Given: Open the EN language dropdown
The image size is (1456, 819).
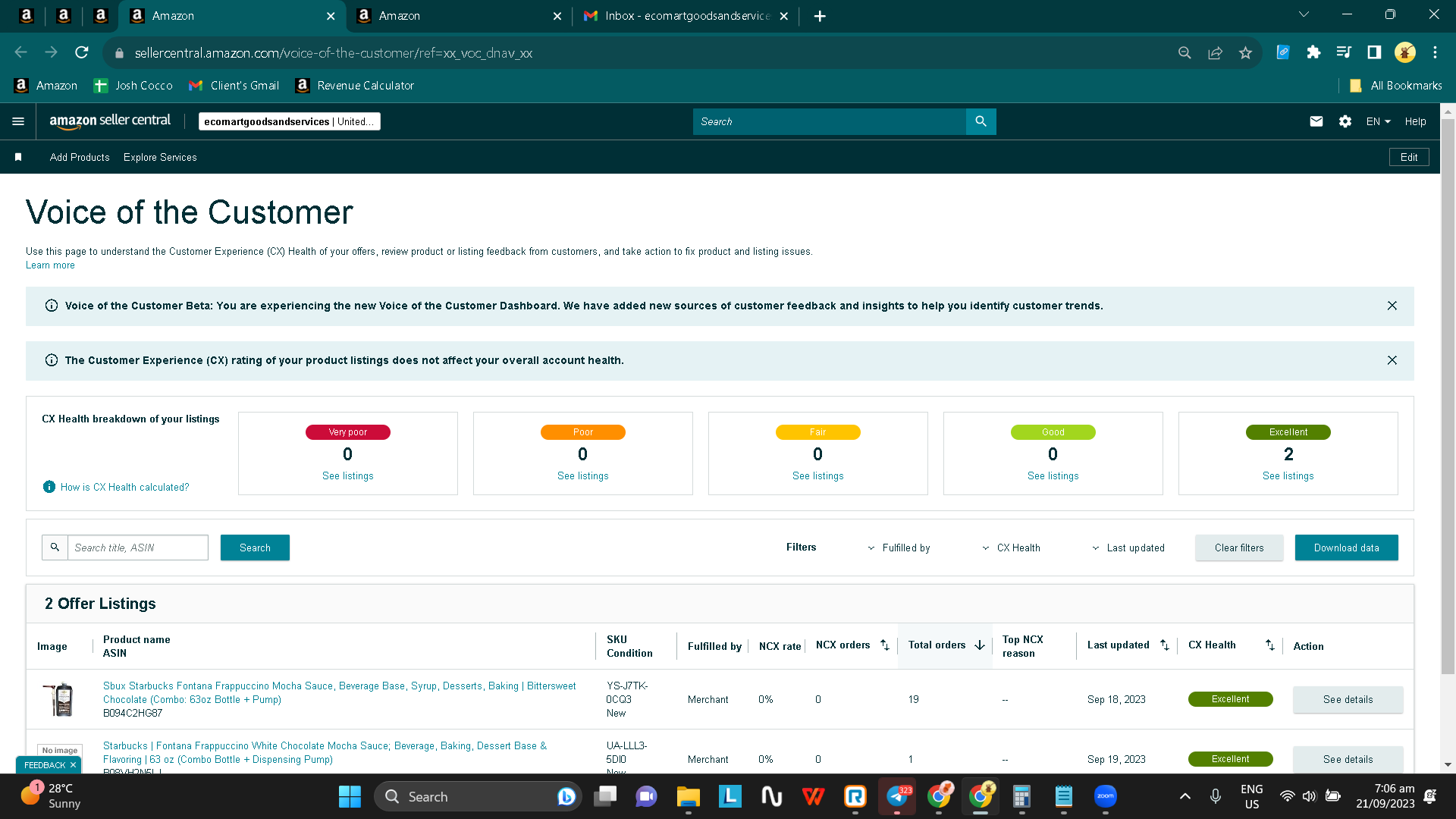Looking at the screenshot, I should pyautogui.click(x=1379, y=121).
